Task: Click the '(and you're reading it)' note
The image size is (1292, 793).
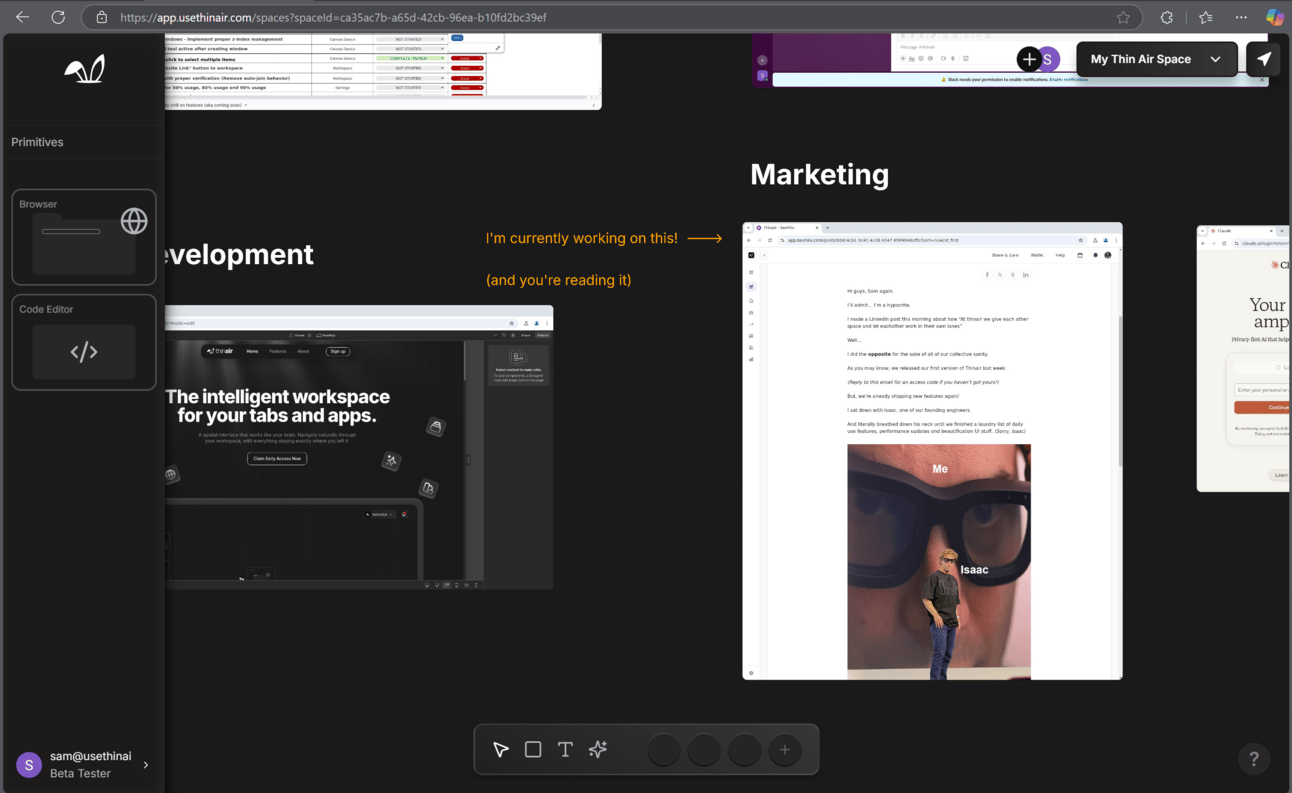Action: click(x=559, y=280)
